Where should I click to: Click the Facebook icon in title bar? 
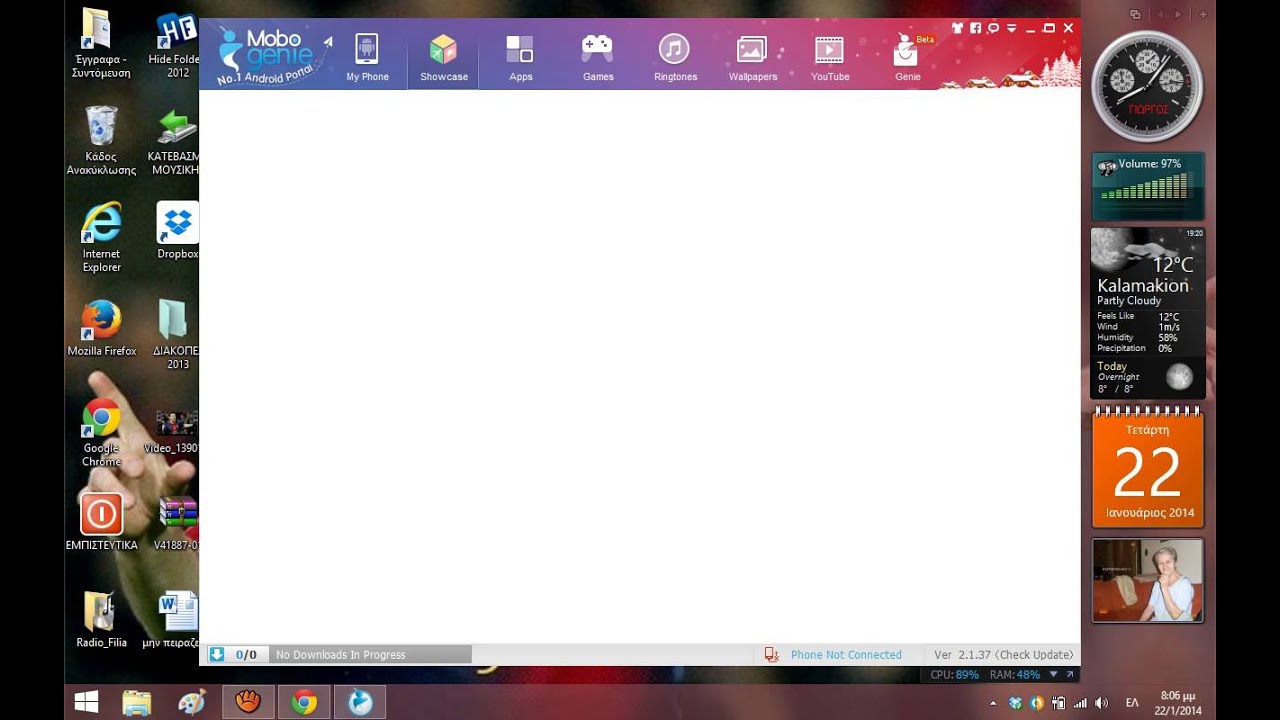975,28
